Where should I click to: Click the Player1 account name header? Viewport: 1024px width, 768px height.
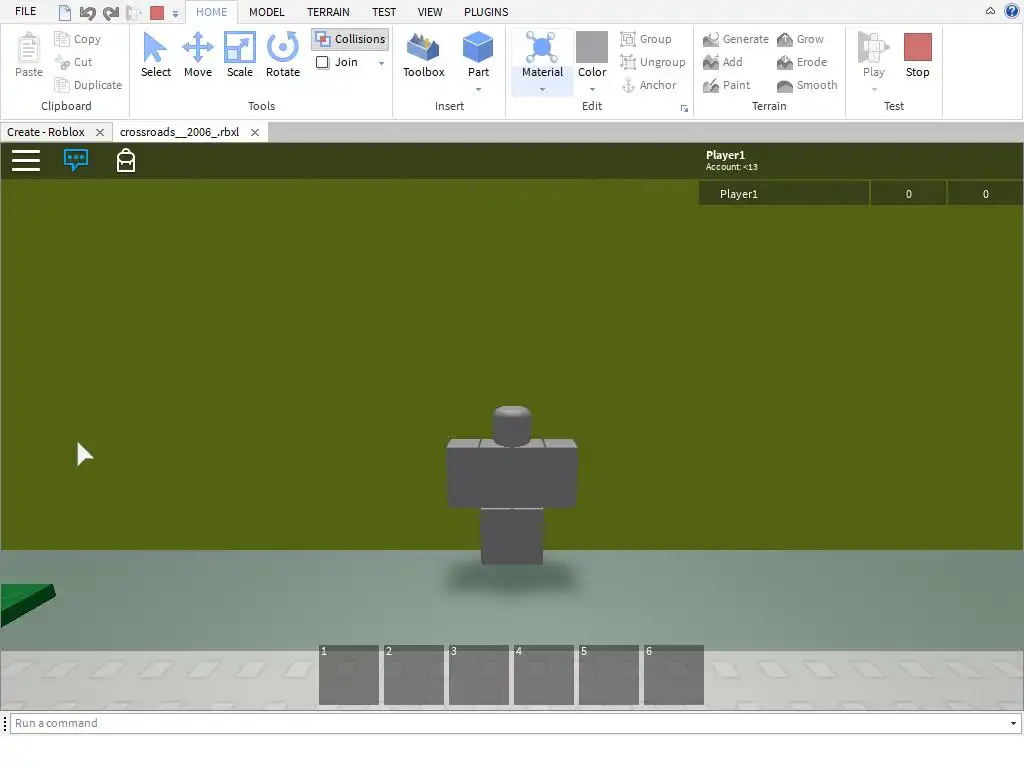click(x=725, y=155)
